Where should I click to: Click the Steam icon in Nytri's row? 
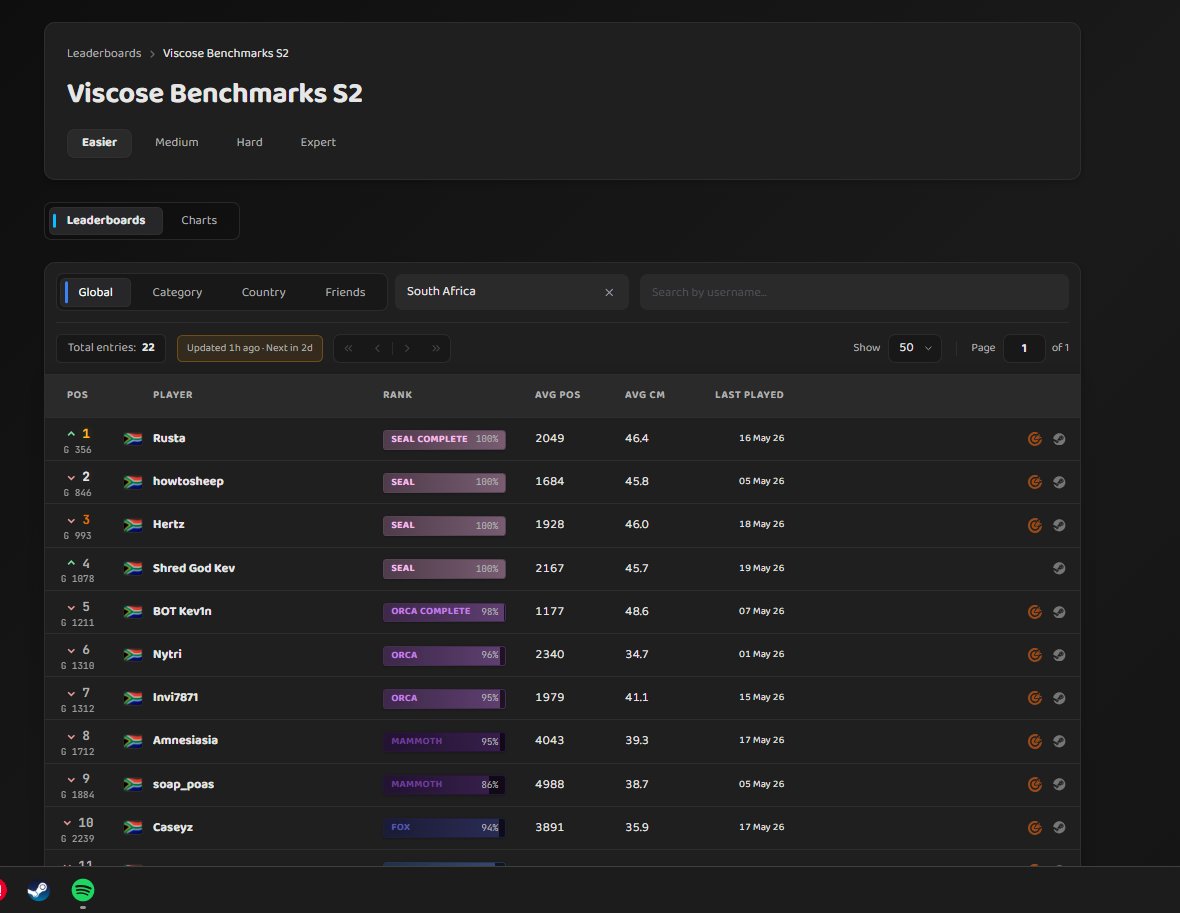tap(1059, 655)
